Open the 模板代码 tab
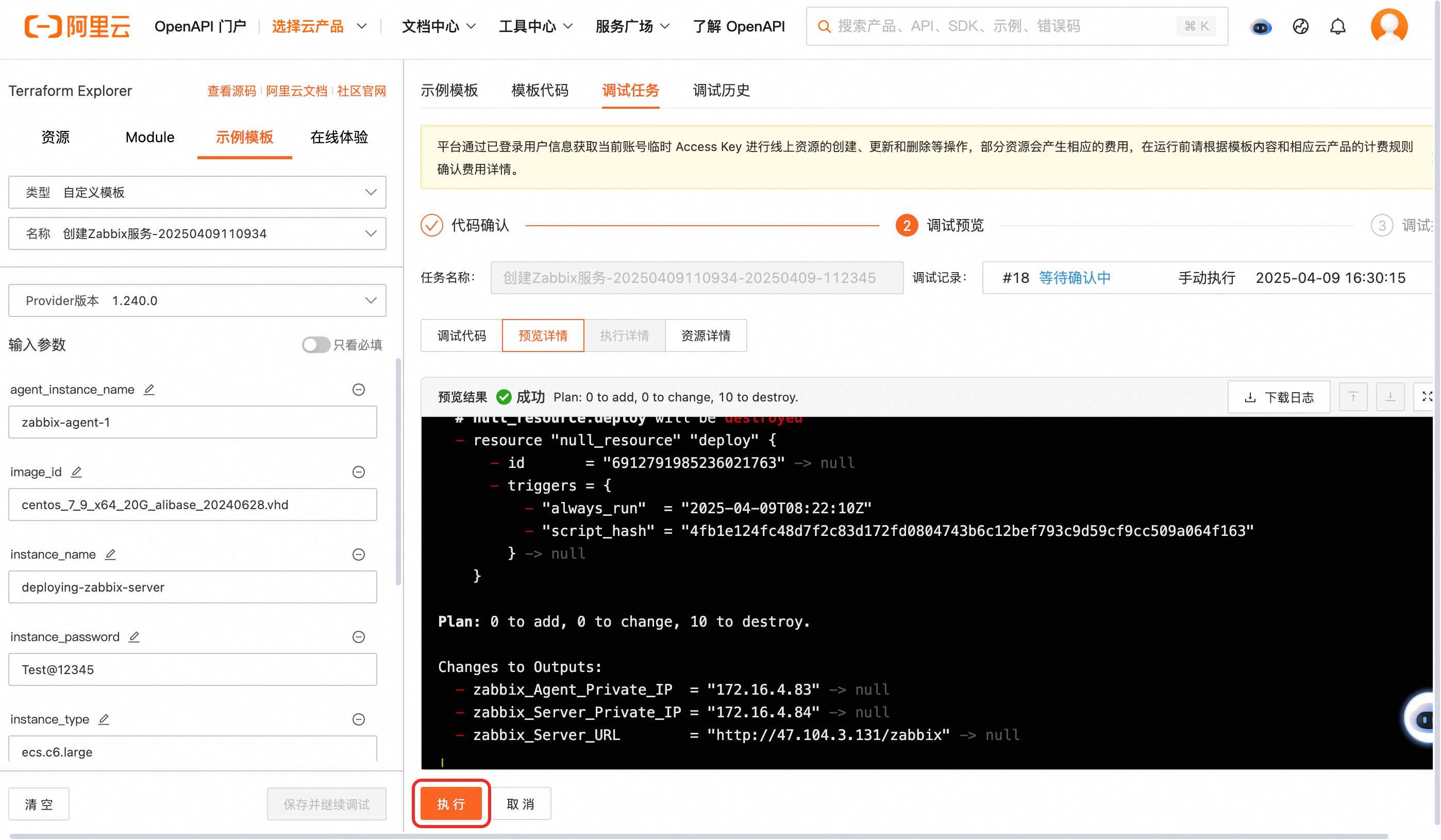1441x840 pixels. (x=540, y=90)
